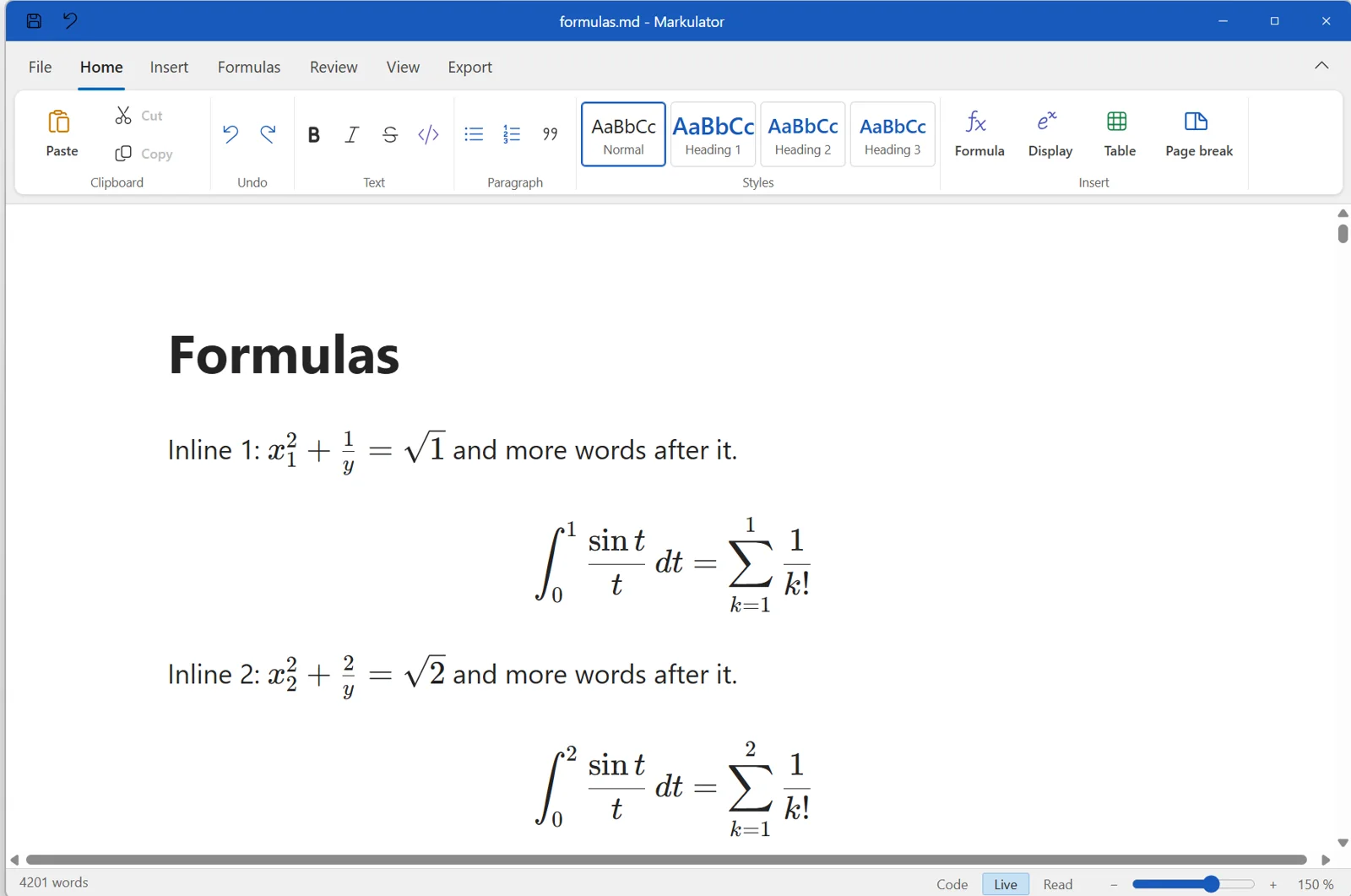The width and height of the screenshot is (1351, 896).
Task: Click the vertical scrollbar down arrow
Action: point(1343,843)
